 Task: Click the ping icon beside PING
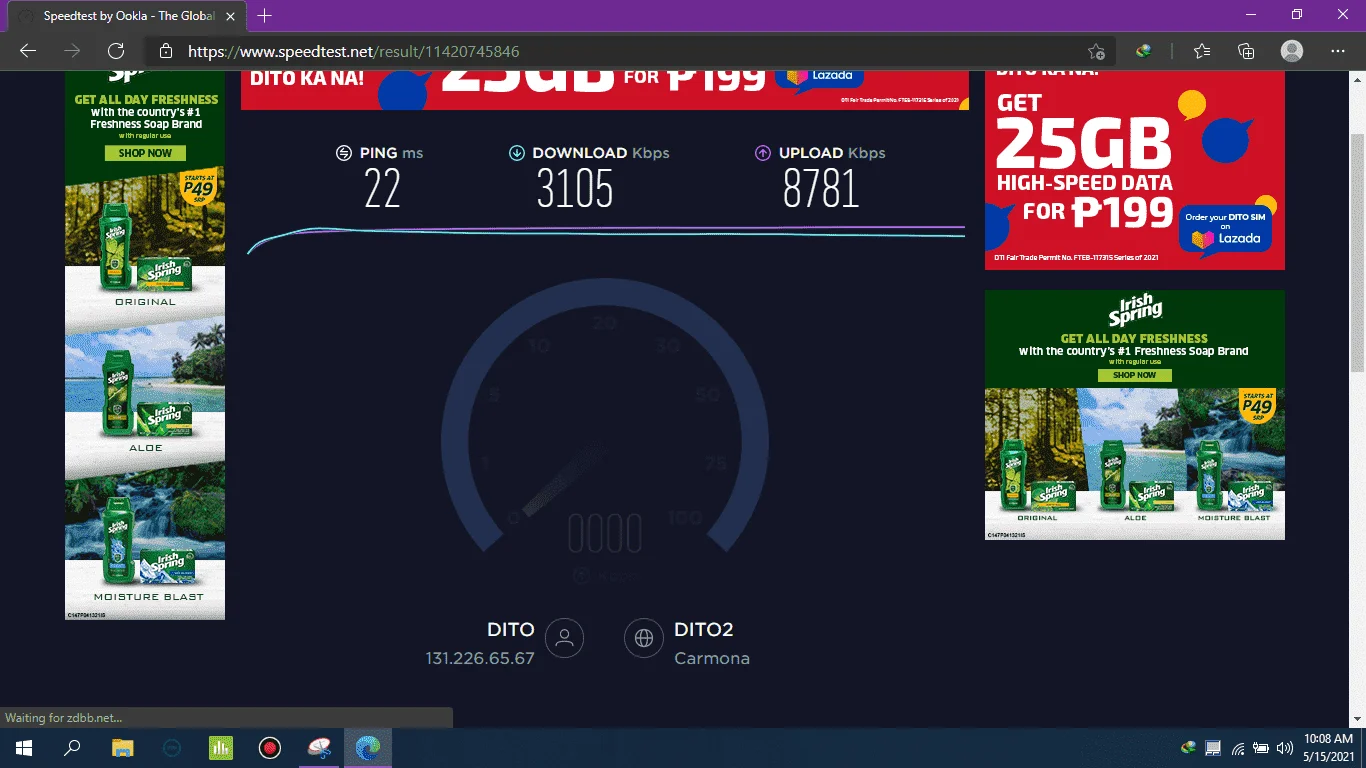(344, 153)
